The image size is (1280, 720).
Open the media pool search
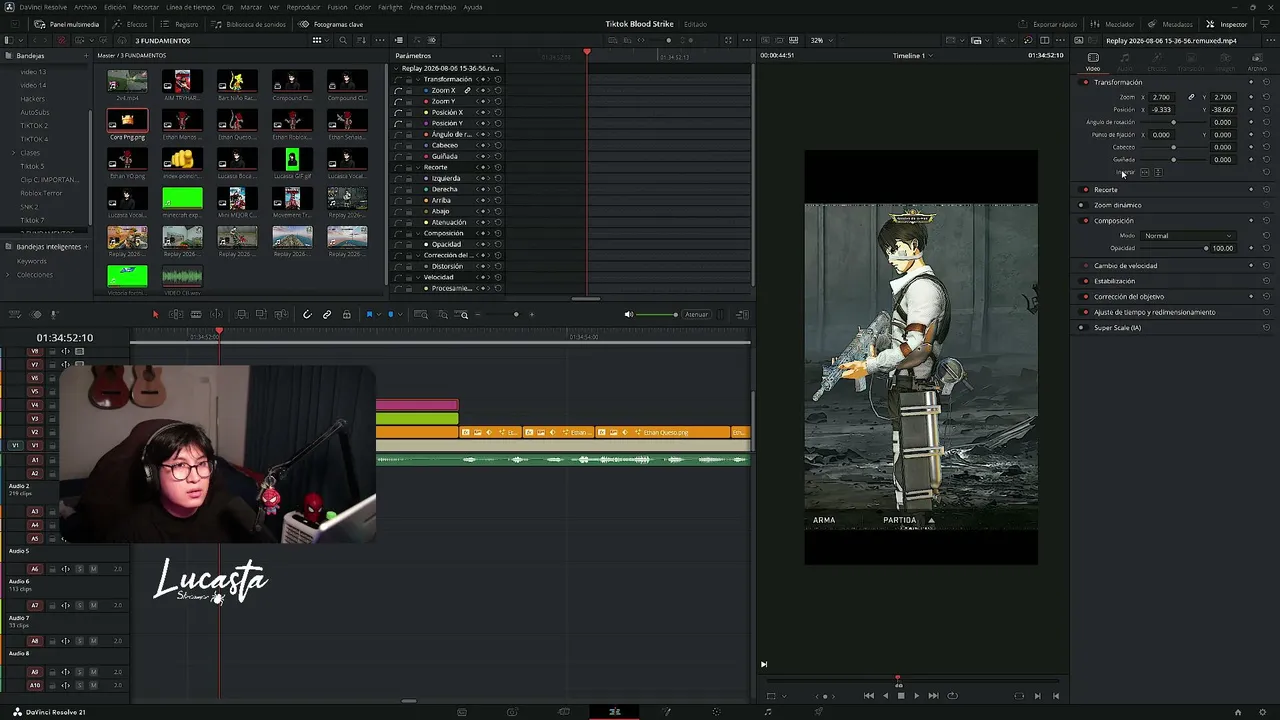tap(343, 41)
